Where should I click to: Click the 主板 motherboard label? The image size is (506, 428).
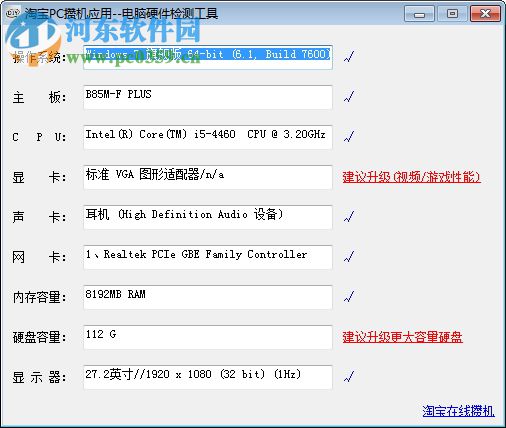[39, 97]
